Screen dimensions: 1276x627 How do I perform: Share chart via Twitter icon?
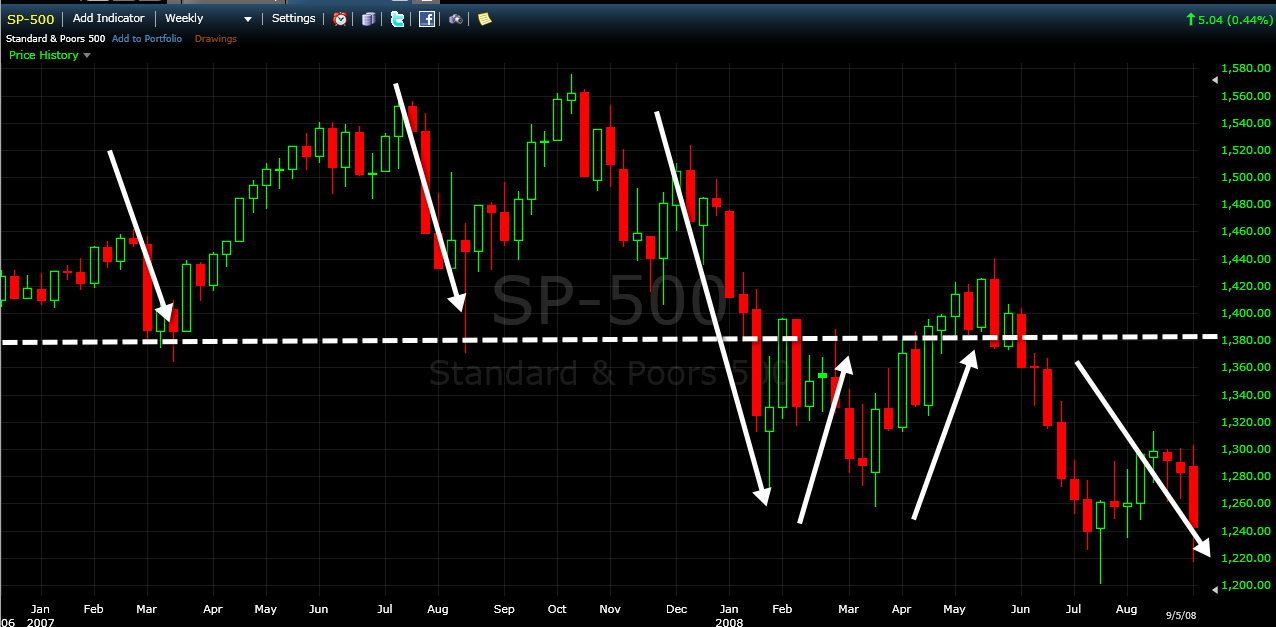coord(398,18)
